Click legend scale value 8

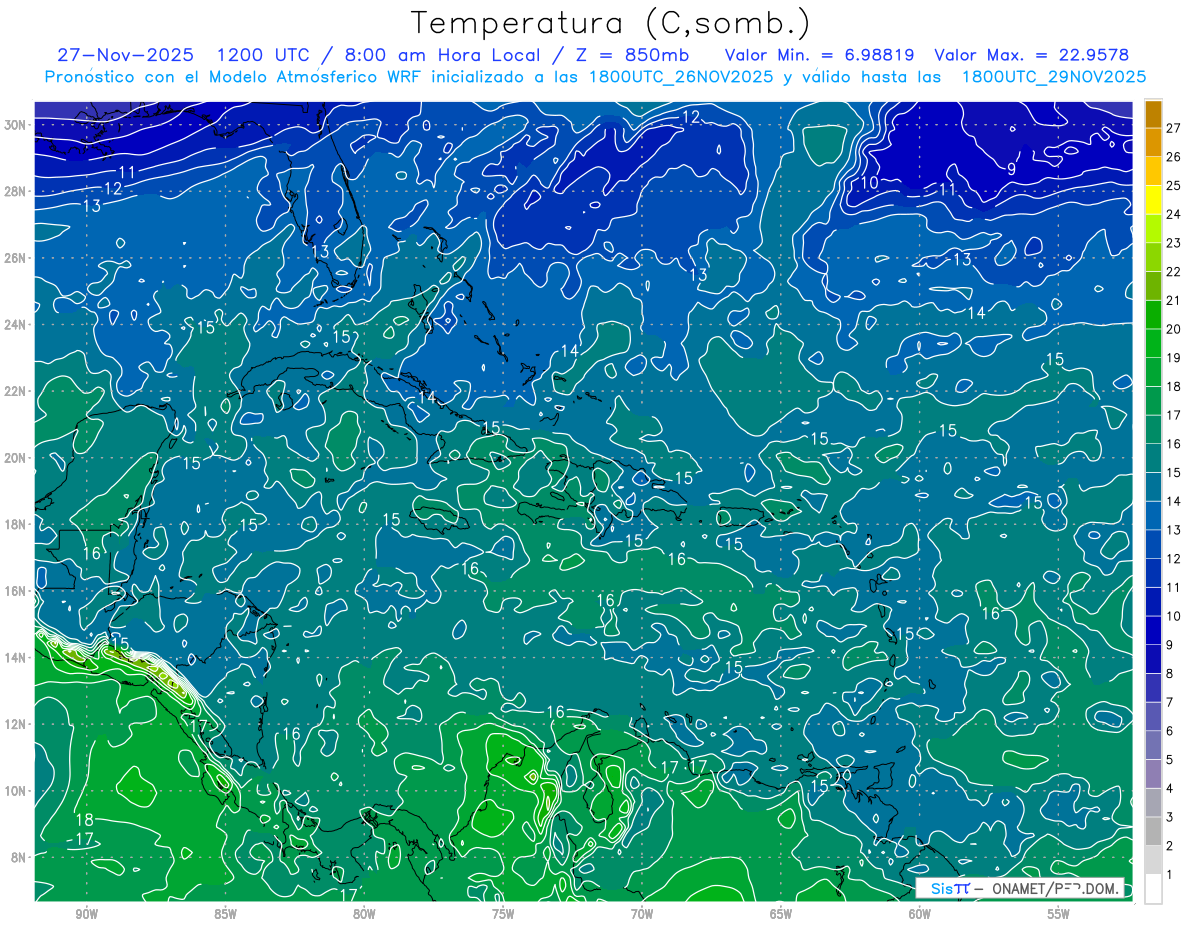tap(1171, 674)
